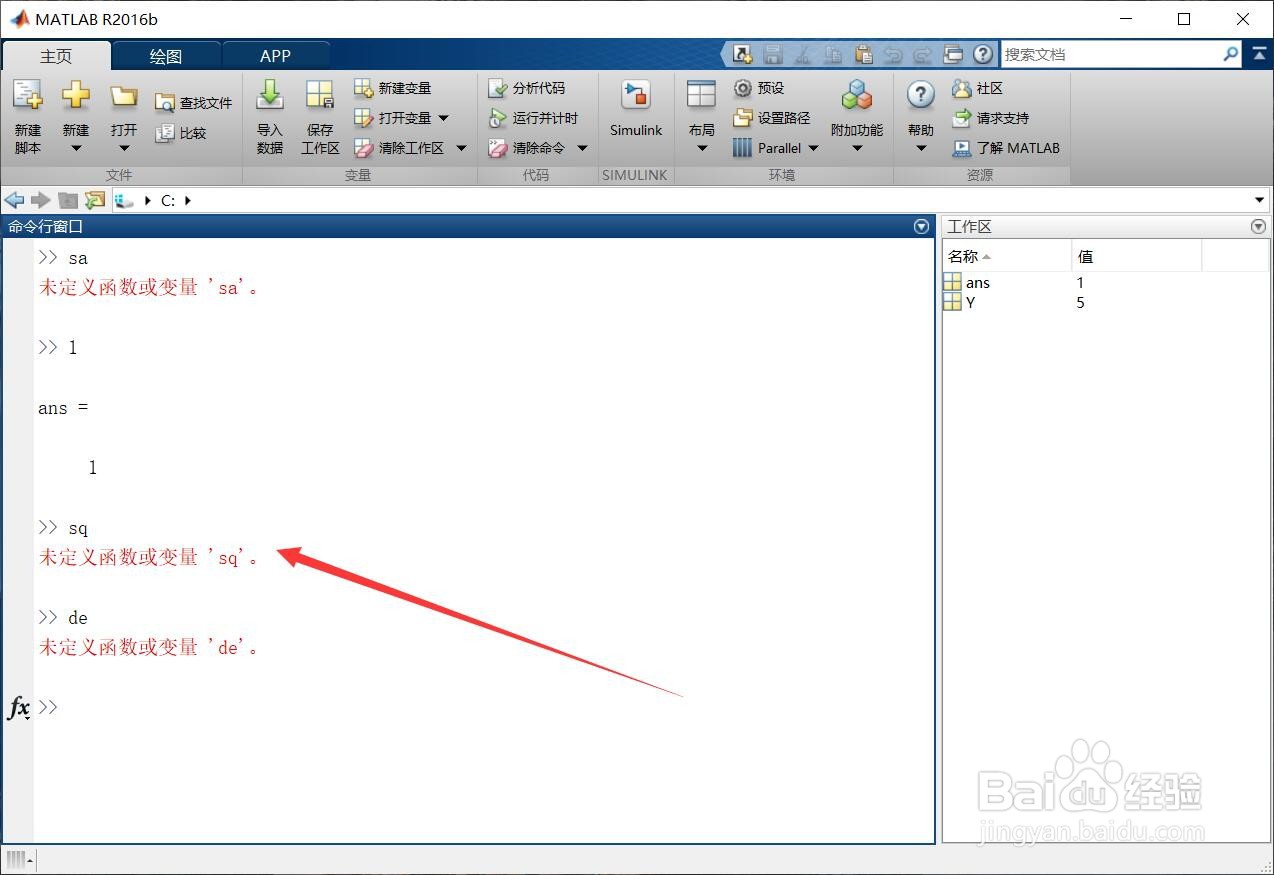1274x875 pixels.
Task: Click the error text 未定义函数或变量 'de'
Action: [x=149, y=648]
